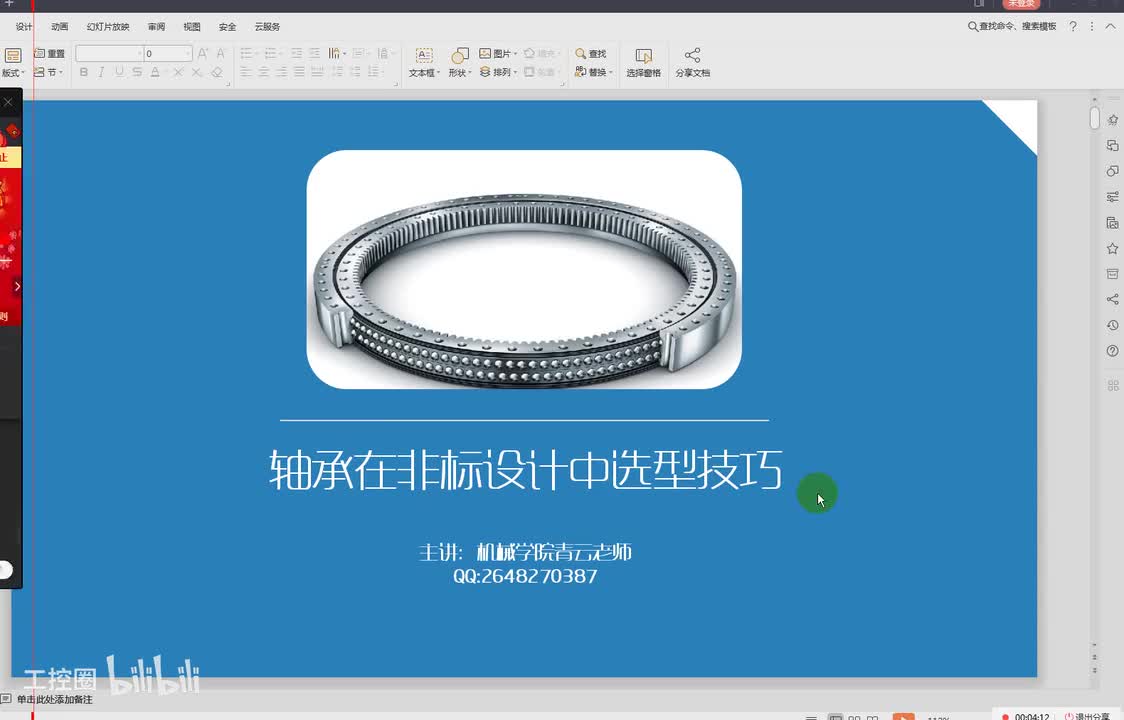
Task: Open the 设计 ribbon tab
Action: (24, 27)
